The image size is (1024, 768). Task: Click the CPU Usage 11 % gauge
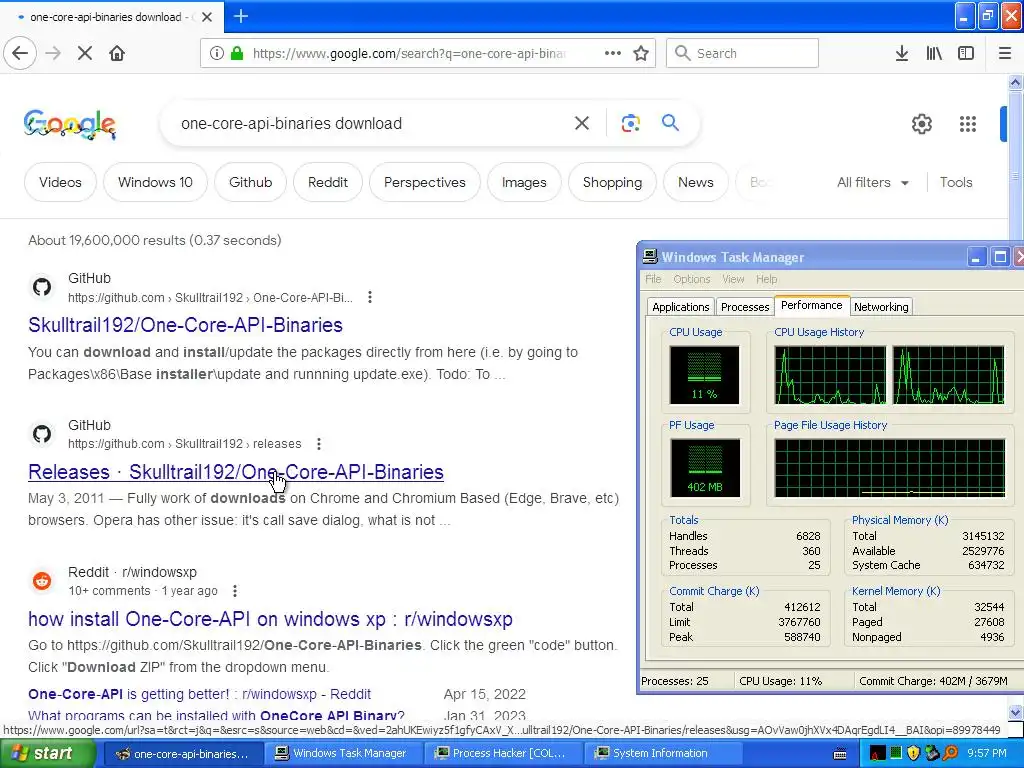coord(704,375)
